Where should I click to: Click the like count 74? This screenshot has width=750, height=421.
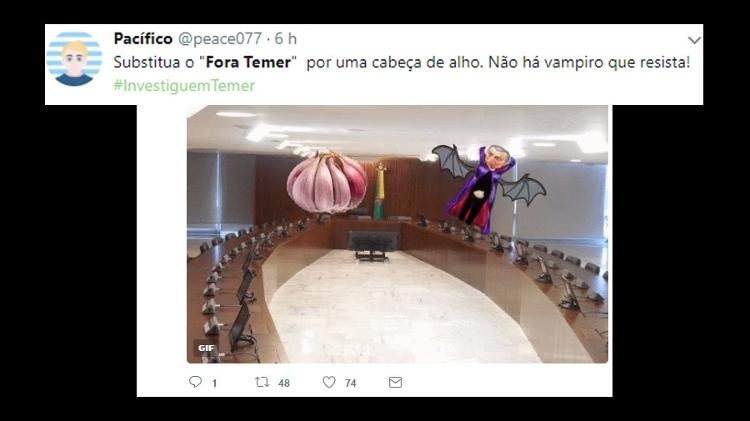pos(351,383)
